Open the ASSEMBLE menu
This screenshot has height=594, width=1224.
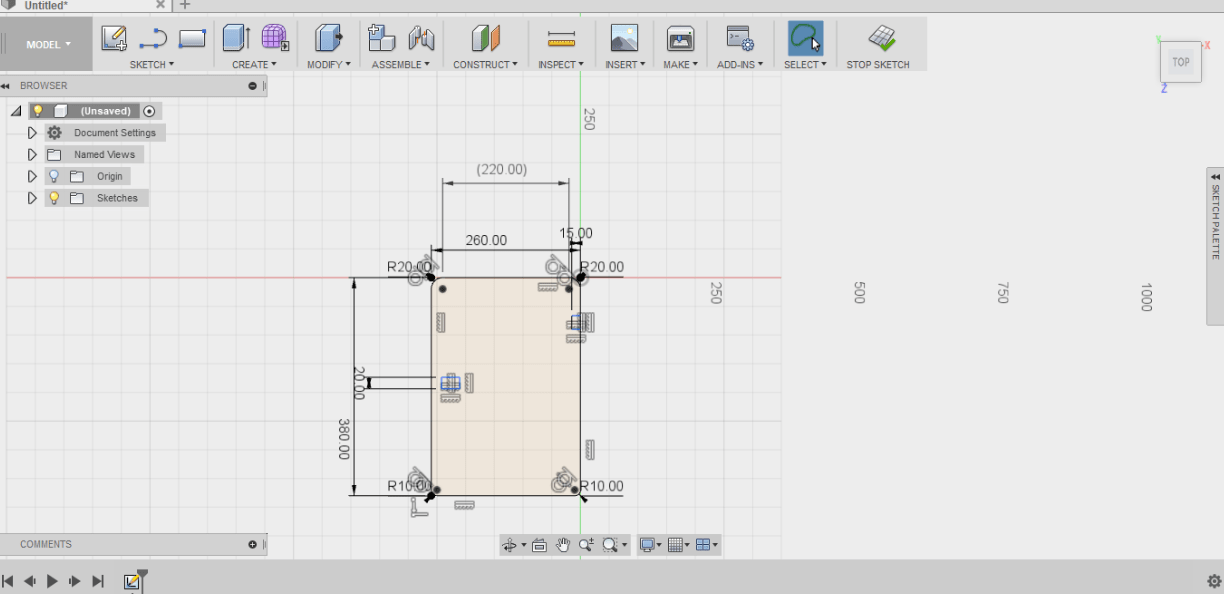pos(401,64)
